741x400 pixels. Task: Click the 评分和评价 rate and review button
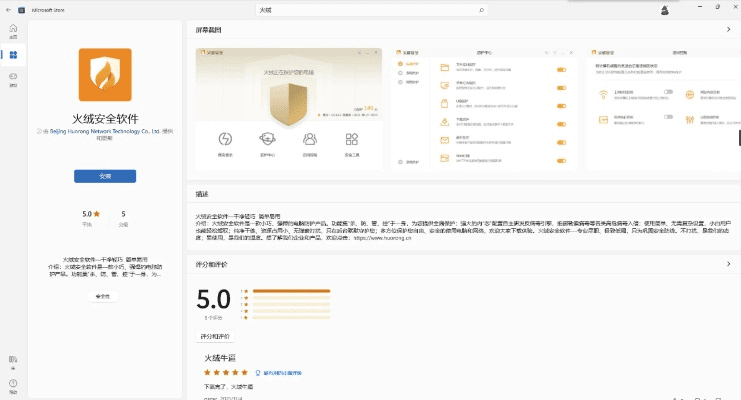pos(215,337)
